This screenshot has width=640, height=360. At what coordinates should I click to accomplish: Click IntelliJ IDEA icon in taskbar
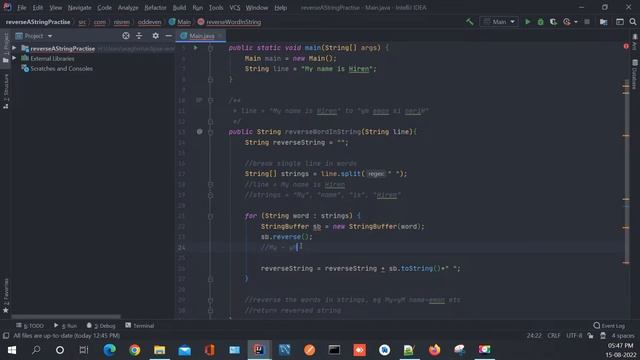pyautogui.click(x=259, y=350)
